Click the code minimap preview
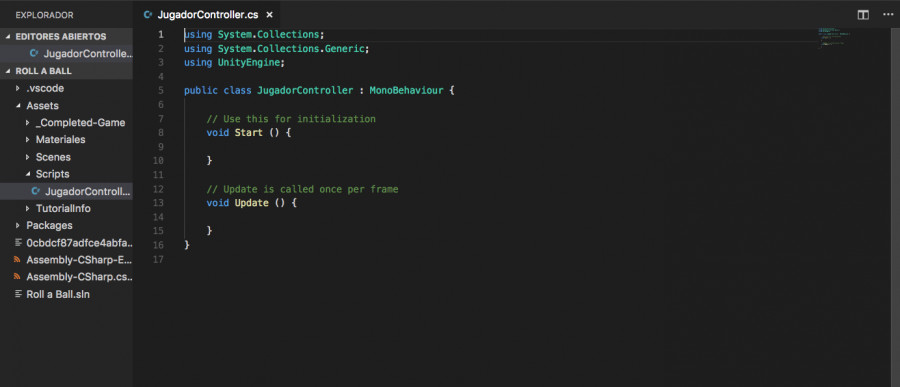Screen dimensions: 900x387 point(833,37)
